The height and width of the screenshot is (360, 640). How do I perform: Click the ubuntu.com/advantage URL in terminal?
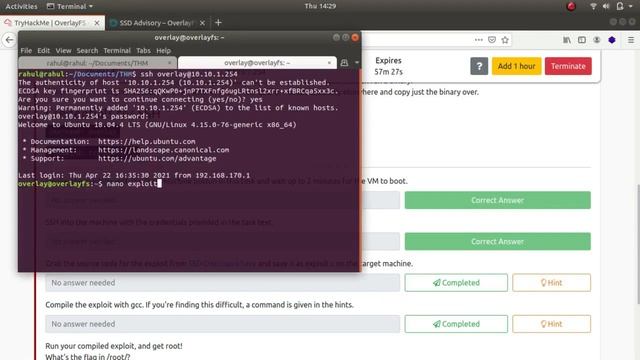point(157,158)
